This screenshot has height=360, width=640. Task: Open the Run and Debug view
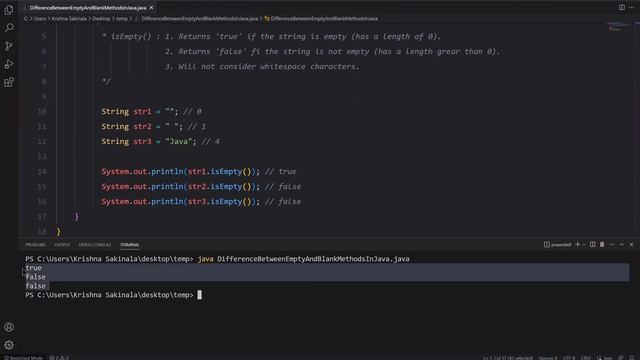(x=9, y=64)
